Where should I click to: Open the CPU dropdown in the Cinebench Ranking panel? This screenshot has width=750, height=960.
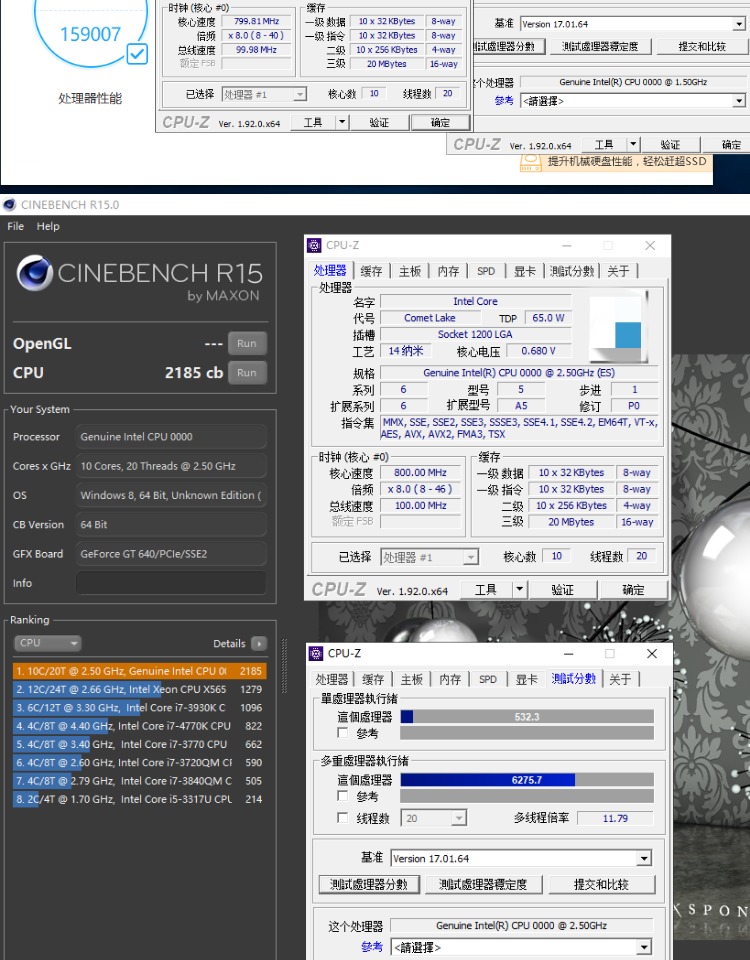(x=48, y=643)
